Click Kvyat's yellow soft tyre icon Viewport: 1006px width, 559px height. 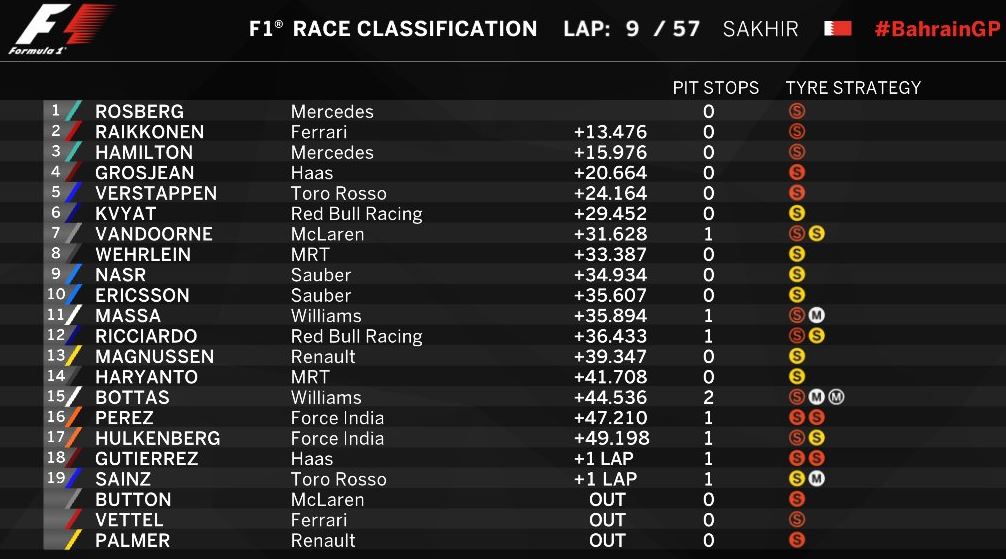[797, 213]
